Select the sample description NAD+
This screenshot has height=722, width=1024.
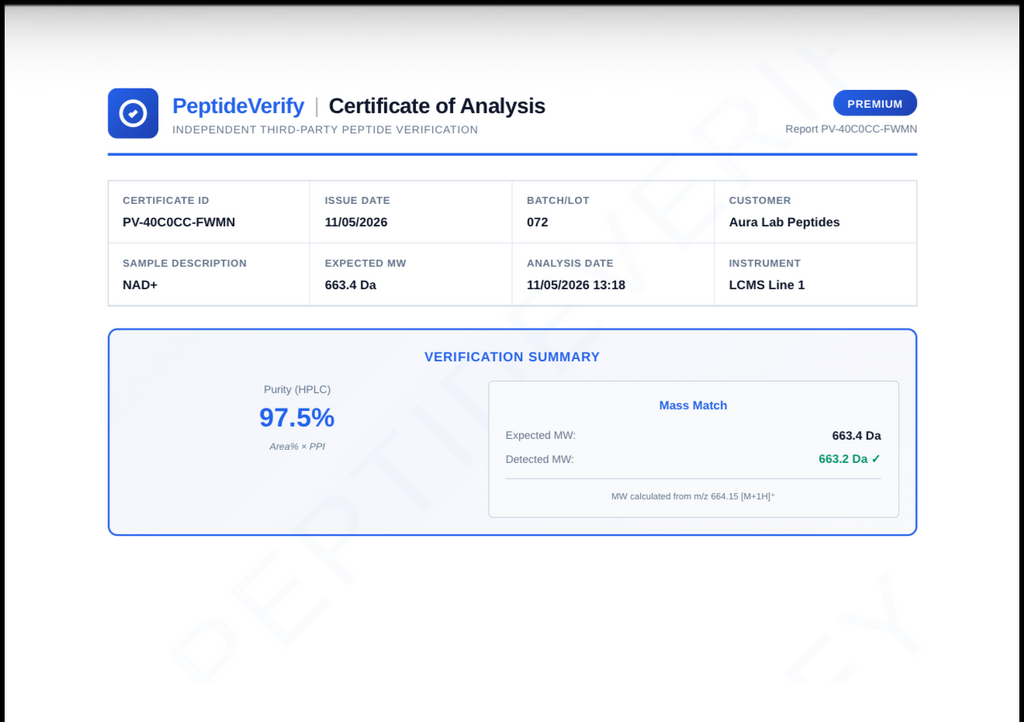pos(140,285)
